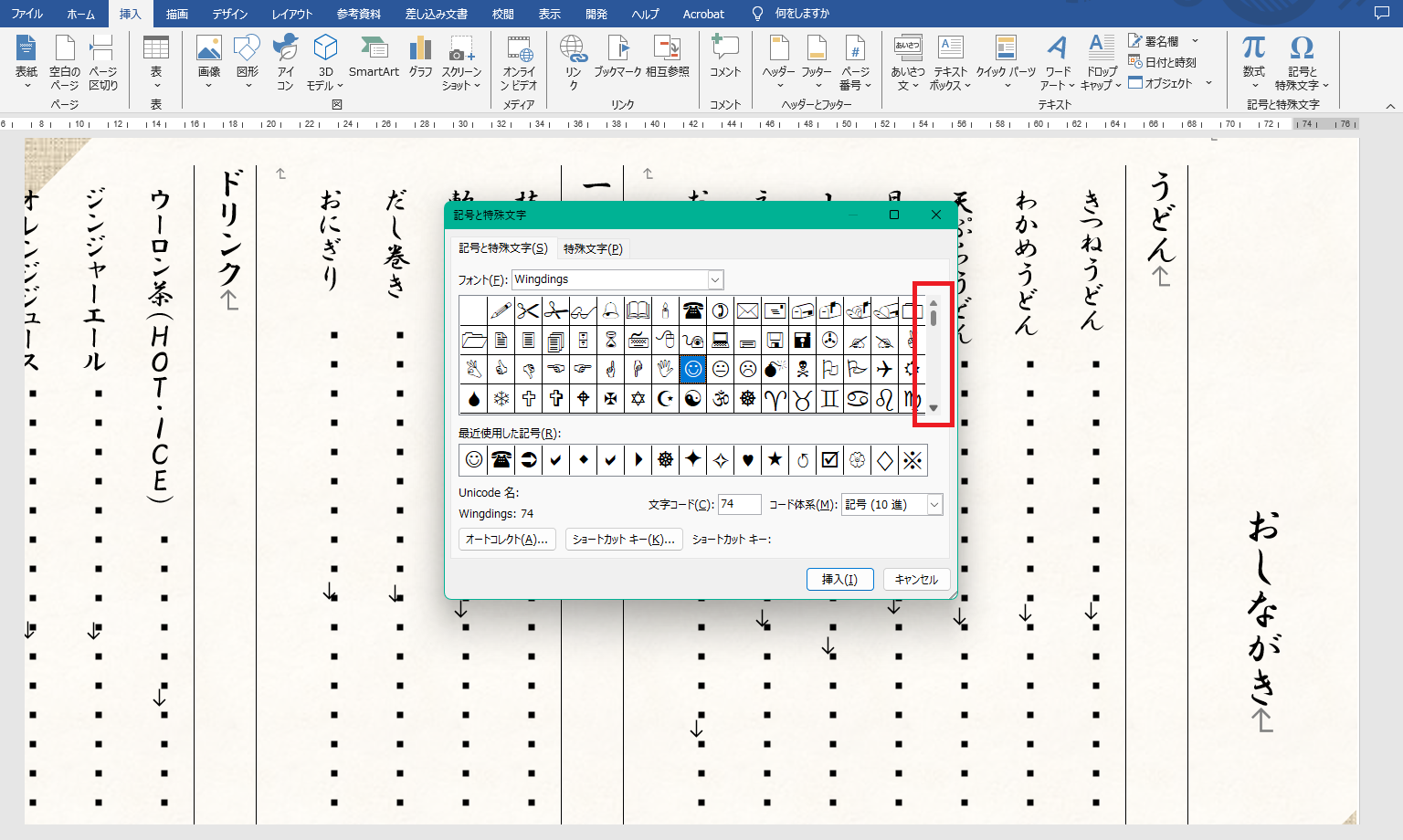The image size is (1403, 840).
Task: Click the キャンセル cancel button
Action: 916,579
